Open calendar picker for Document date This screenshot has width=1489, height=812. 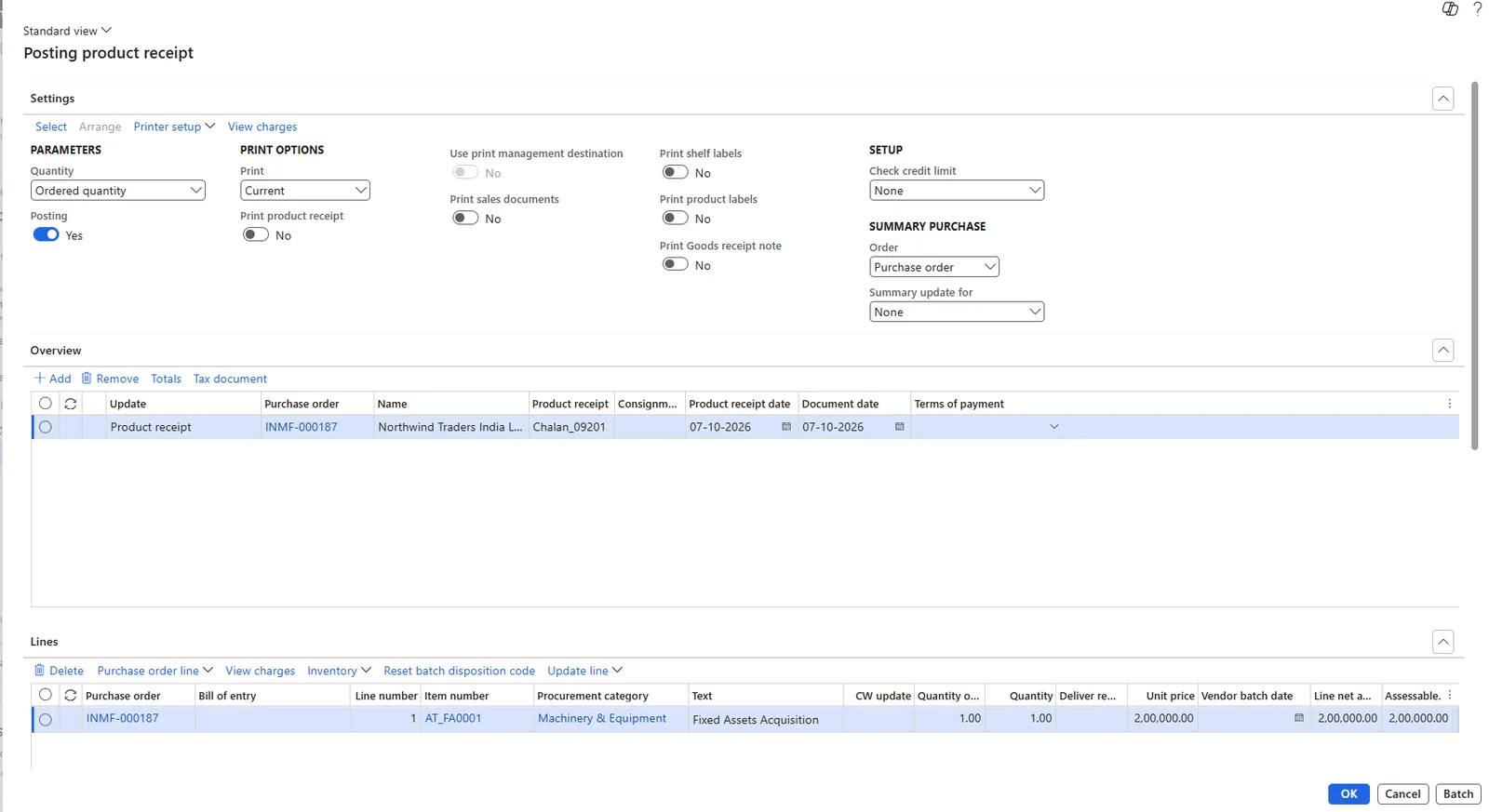(900, 427)
